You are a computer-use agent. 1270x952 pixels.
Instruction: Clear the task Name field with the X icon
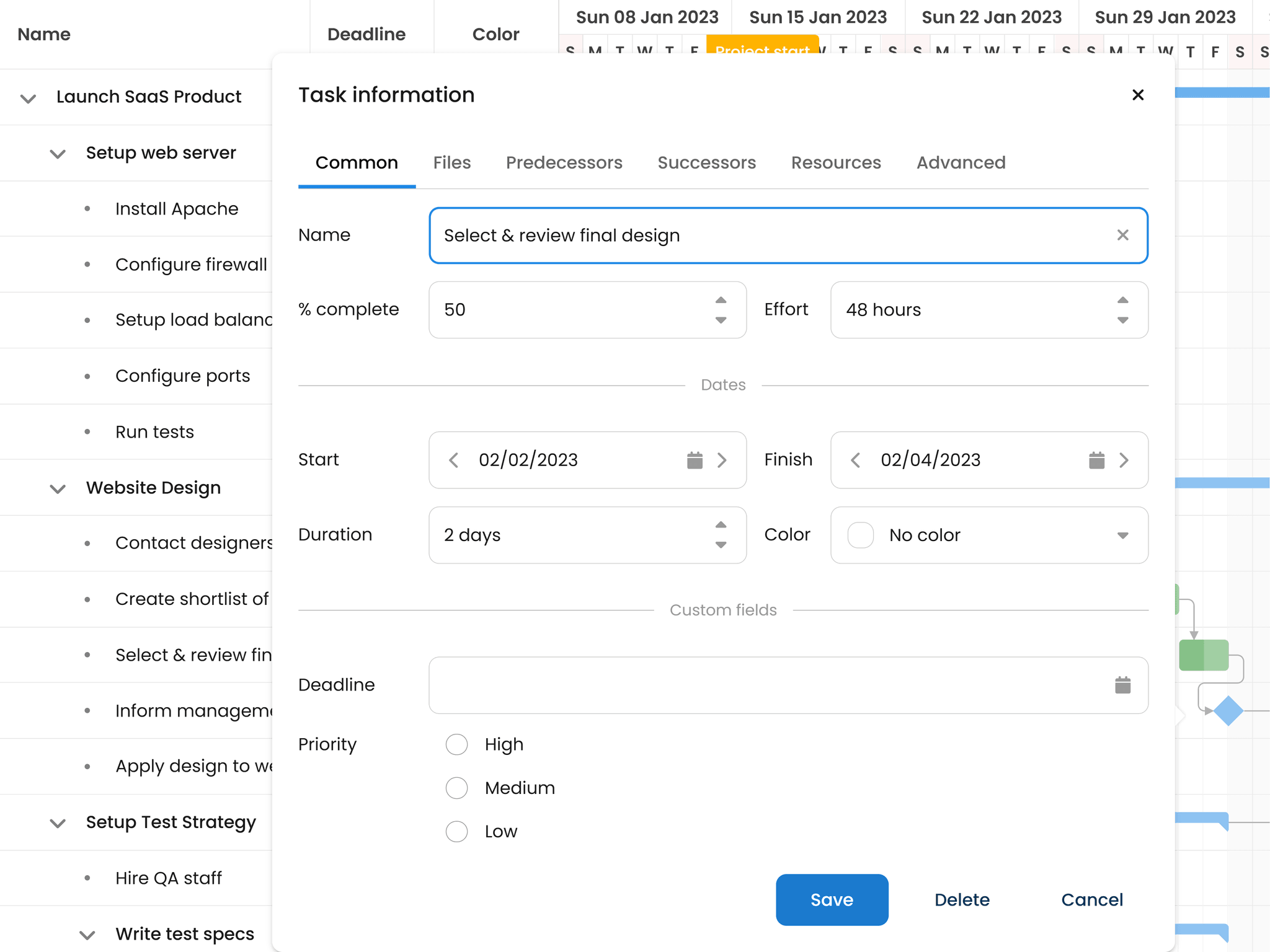coord(1122,236)
